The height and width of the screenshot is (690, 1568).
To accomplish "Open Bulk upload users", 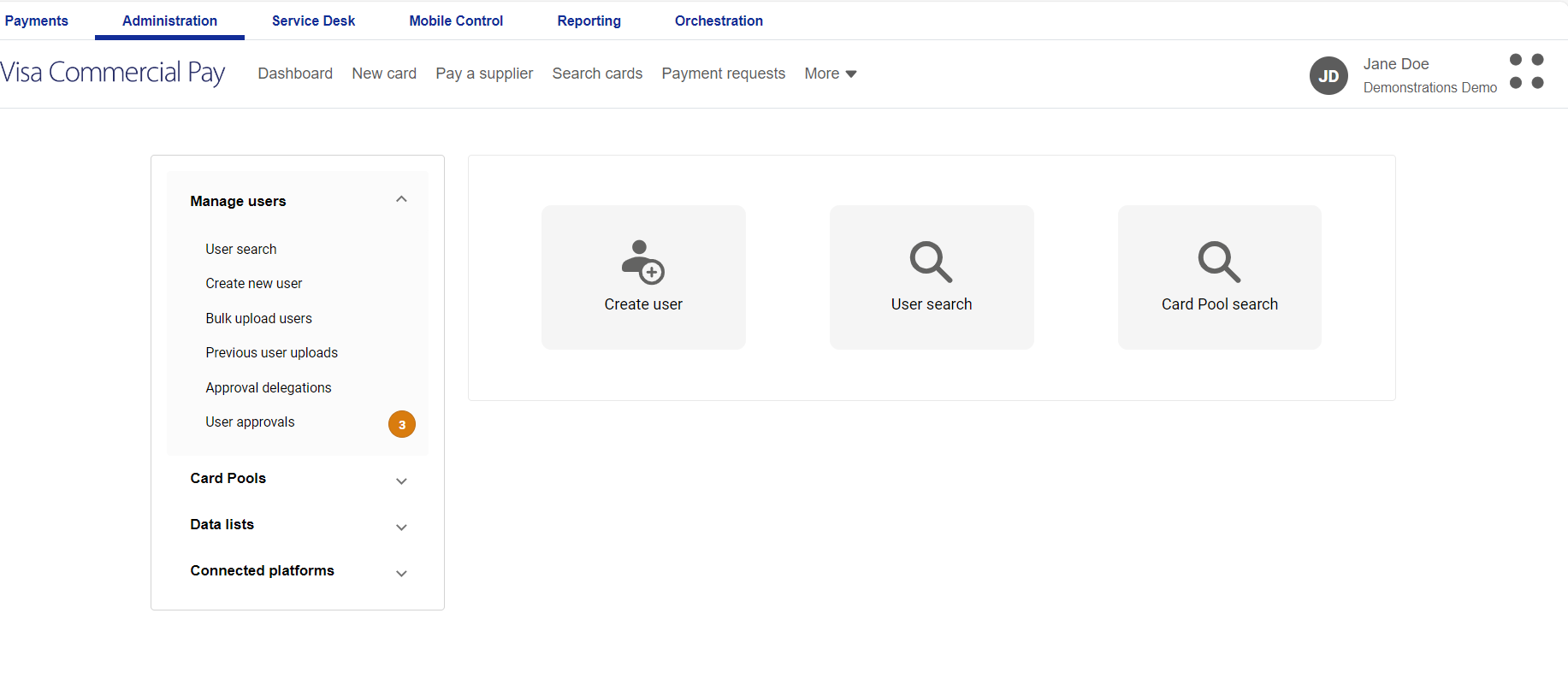I will point(259,318).
